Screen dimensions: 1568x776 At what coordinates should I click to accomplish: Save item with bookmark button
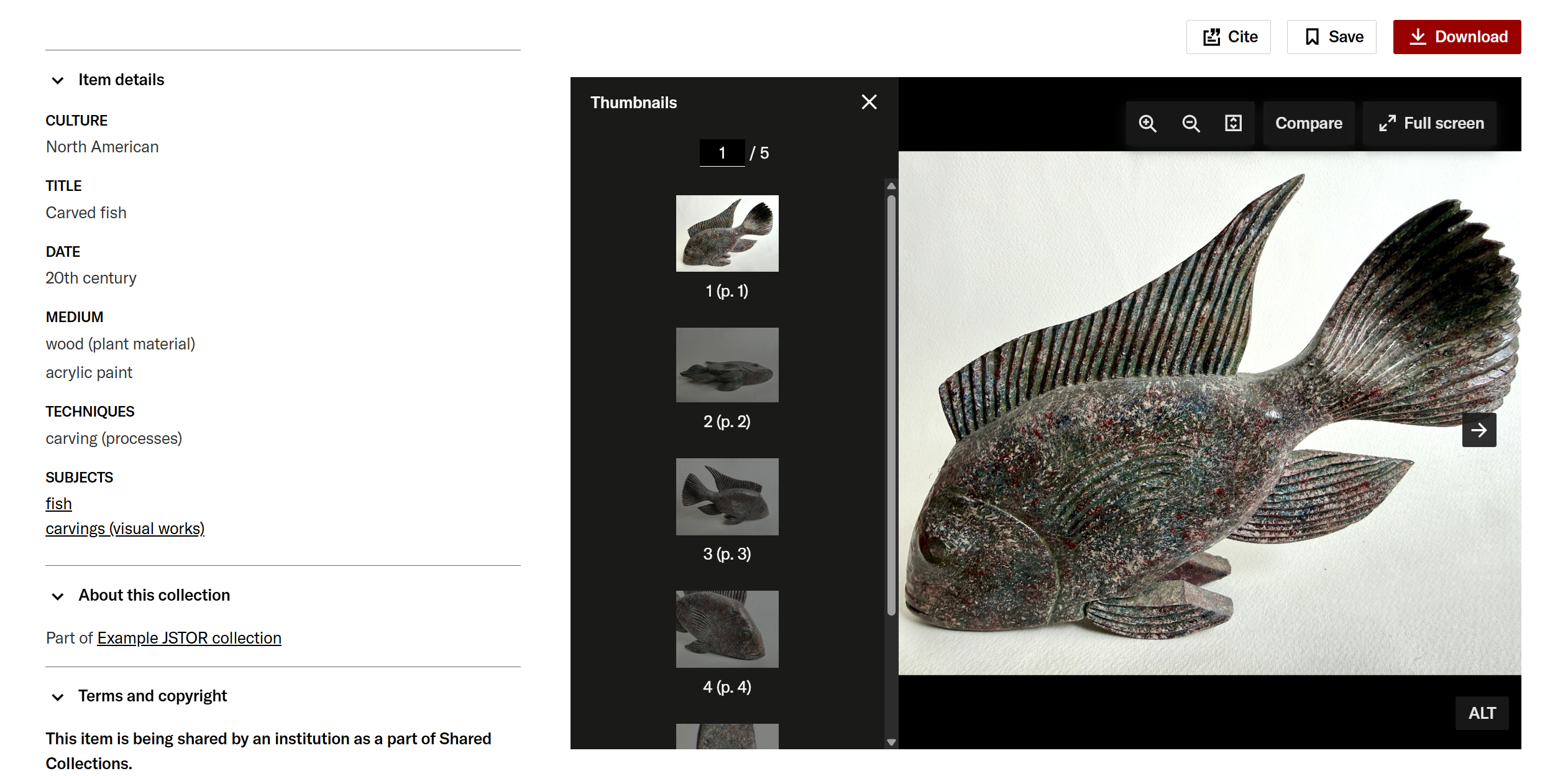click(x=1332, y=37)
